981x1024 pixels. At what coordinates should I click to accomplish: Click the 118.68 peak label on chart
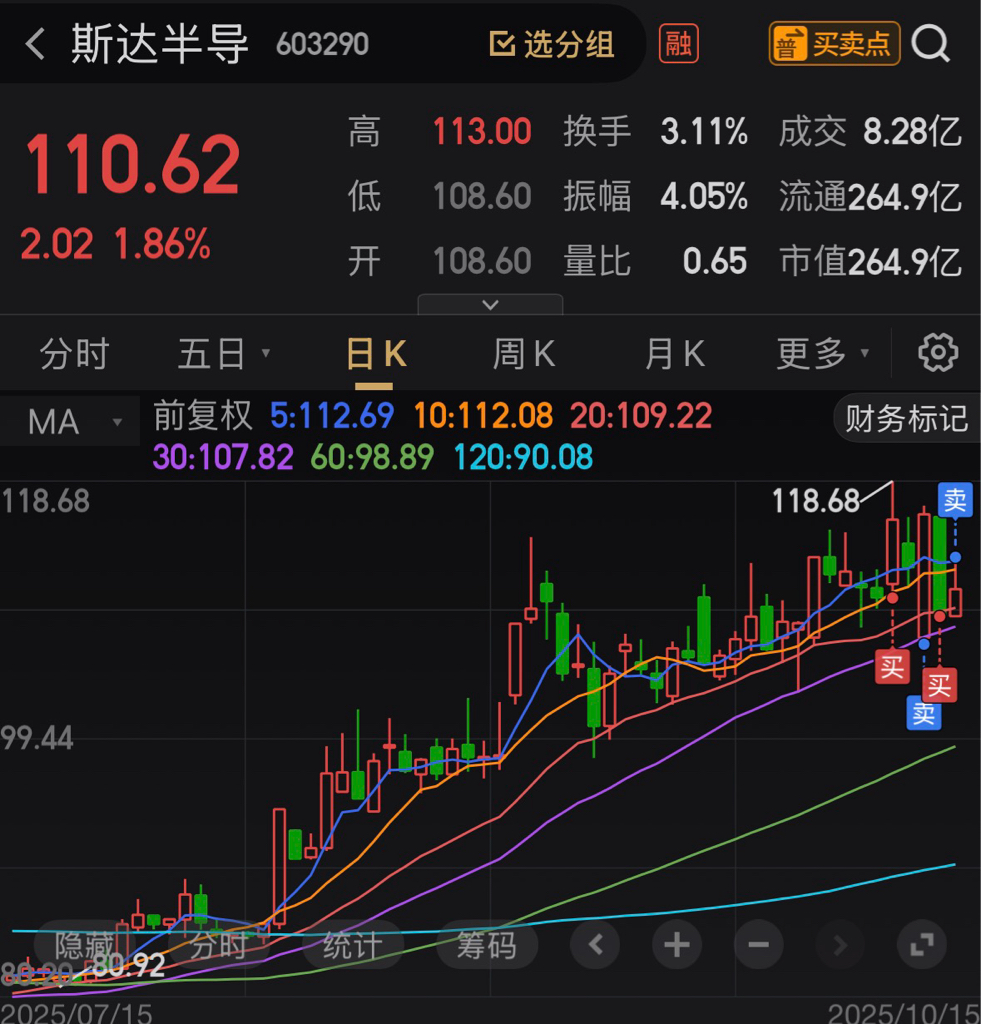pyautogui.click(x=816, y=502)
